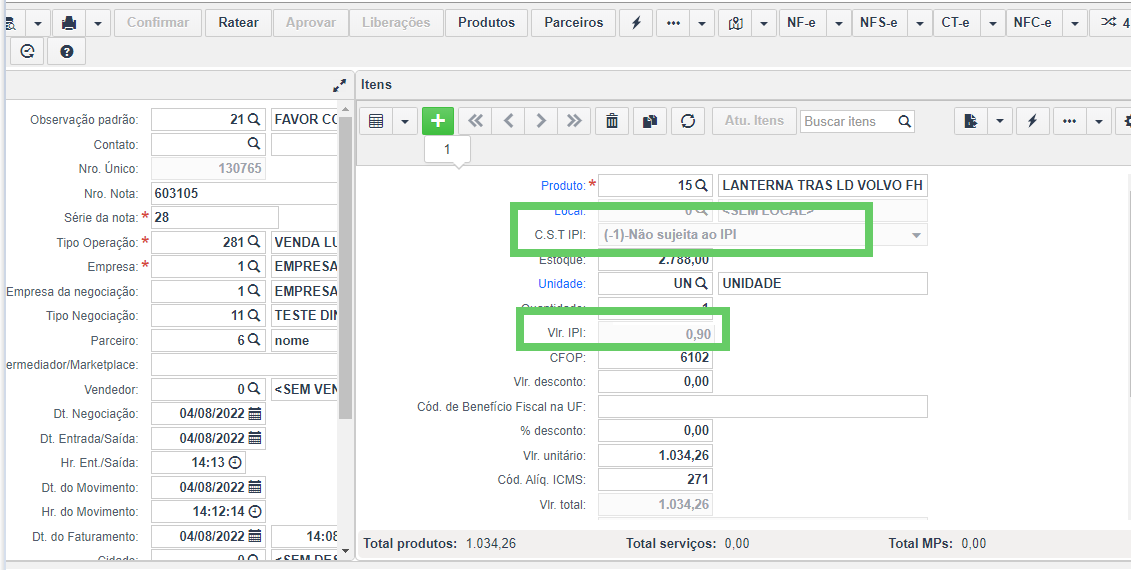Open the help question mark icon
1132x570 pixels.
tap(66, 52)
